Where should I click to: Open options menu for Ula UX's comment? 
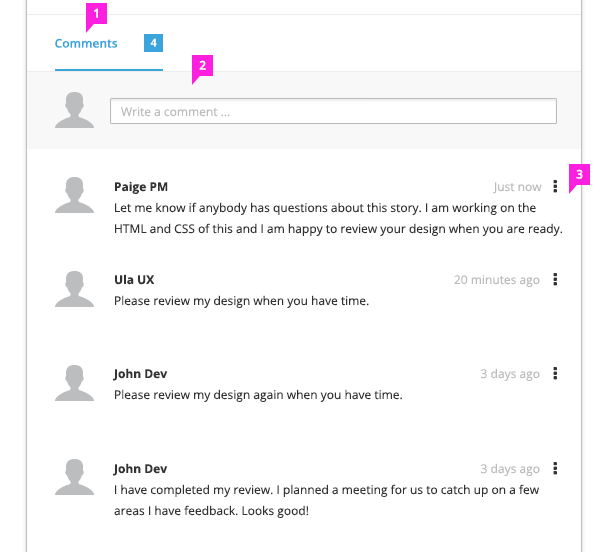[x=555, y=279]
